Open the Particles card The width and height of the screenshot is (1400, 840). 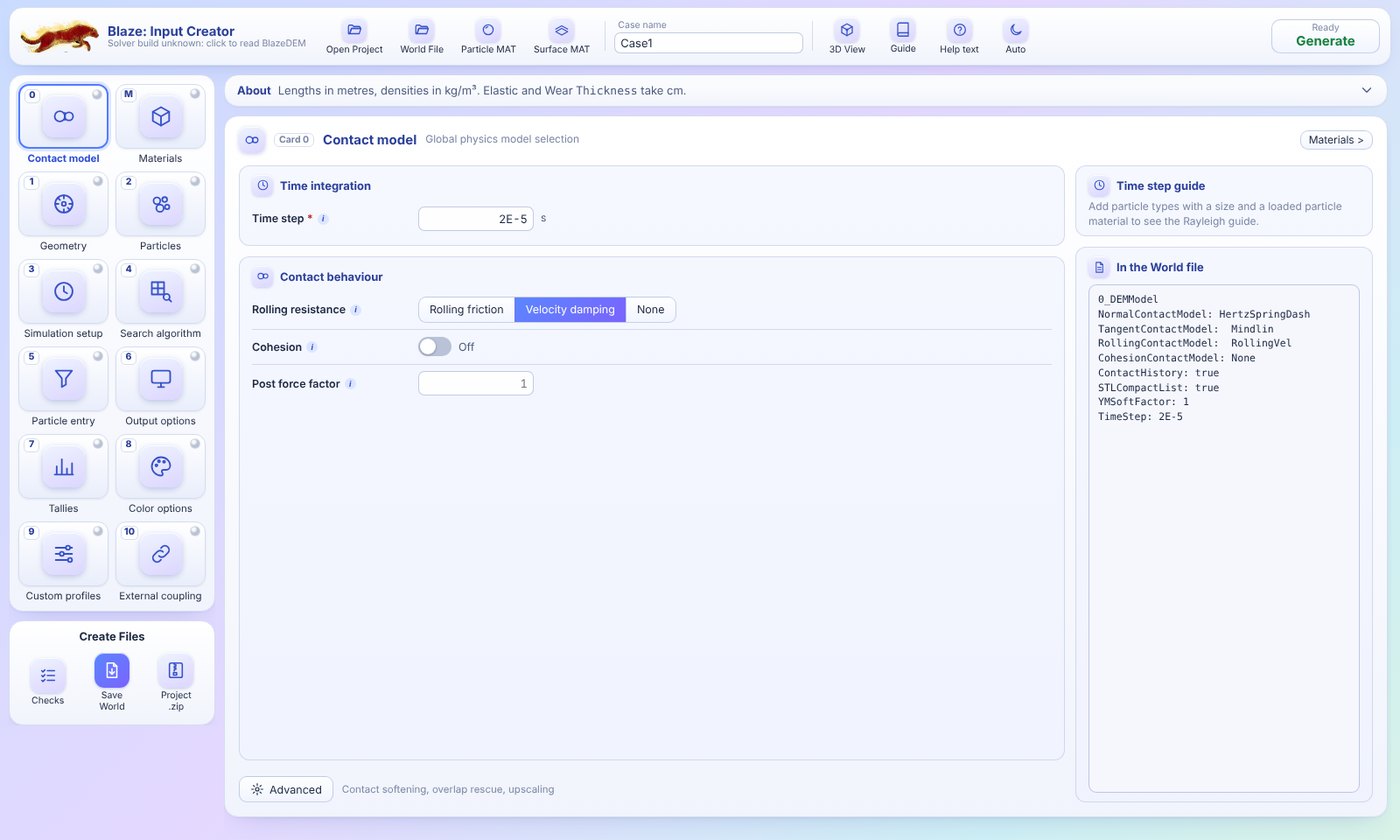pyautogui.click(x=160, y=204)
